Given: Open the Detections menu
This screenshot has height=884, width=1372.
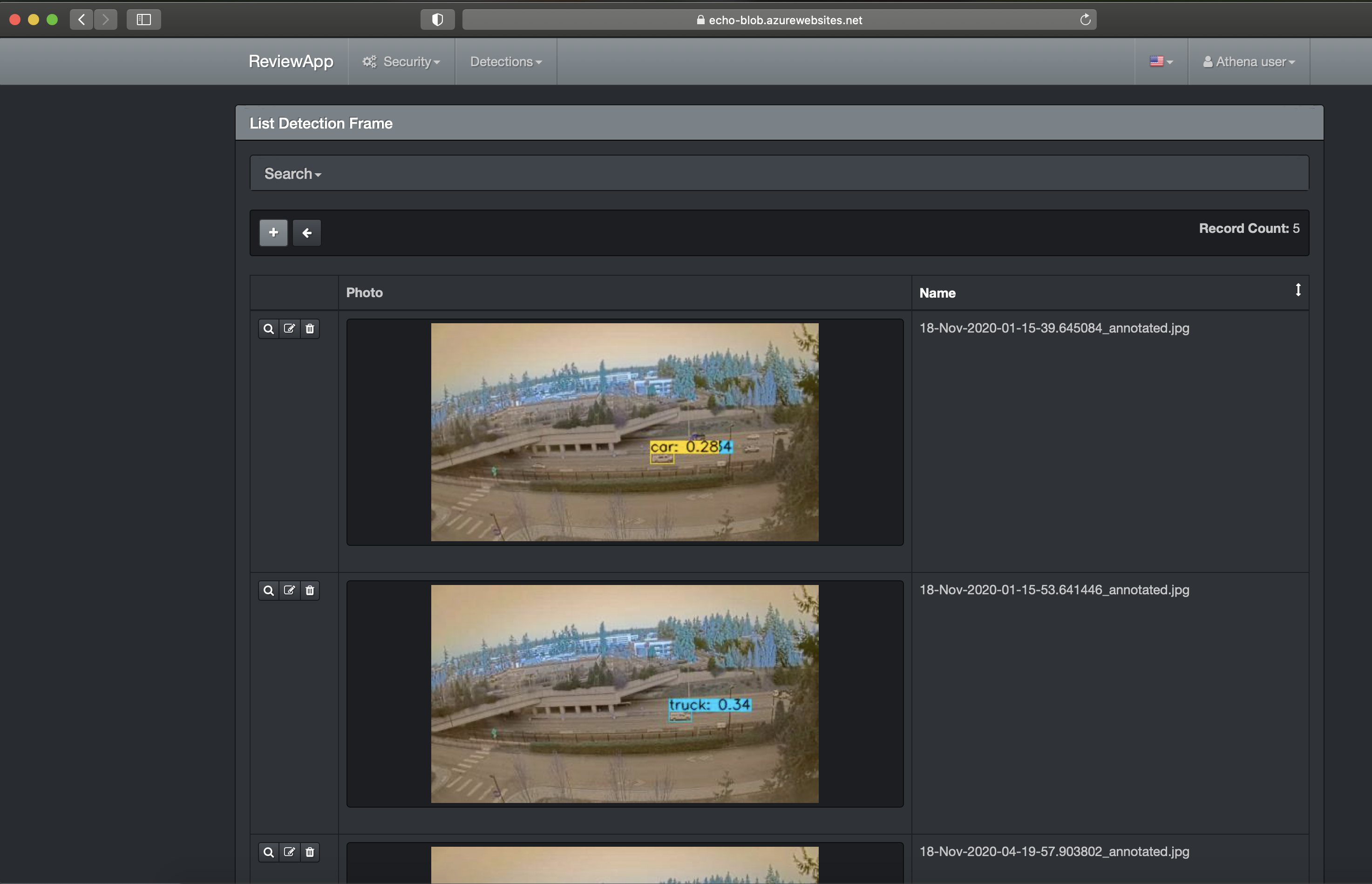Looking at the screenshot, I should [x=505, y=61].
